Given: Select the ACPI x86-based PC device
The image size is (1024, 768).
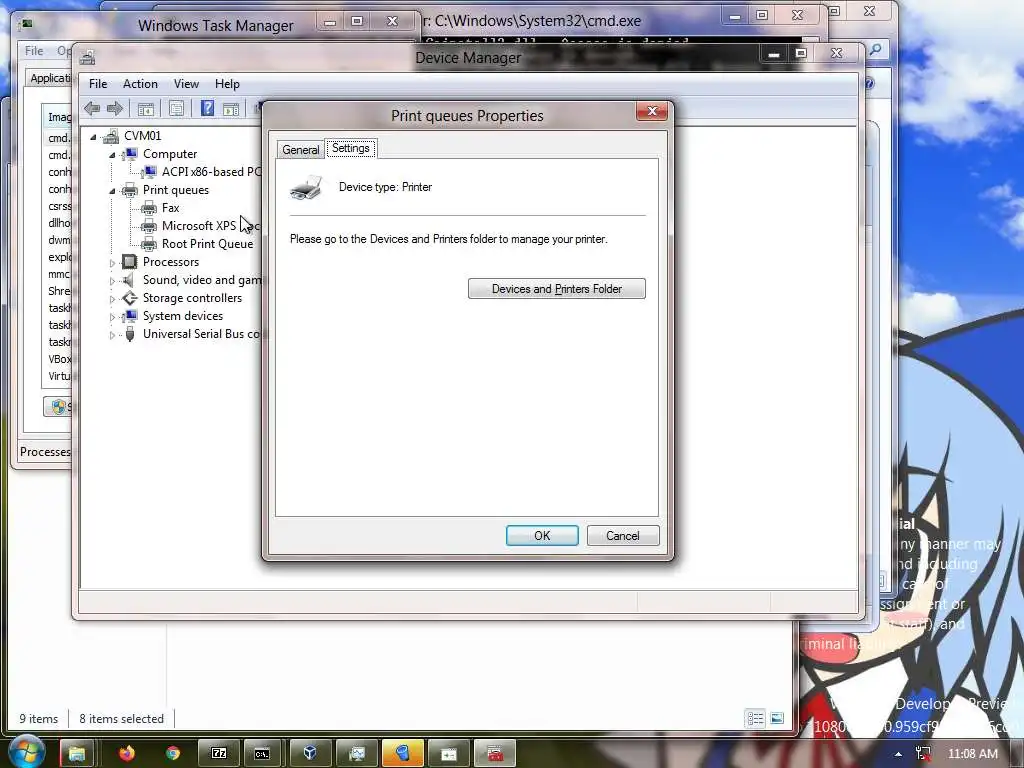Looking at the screenshot, I should pos(211,172).
